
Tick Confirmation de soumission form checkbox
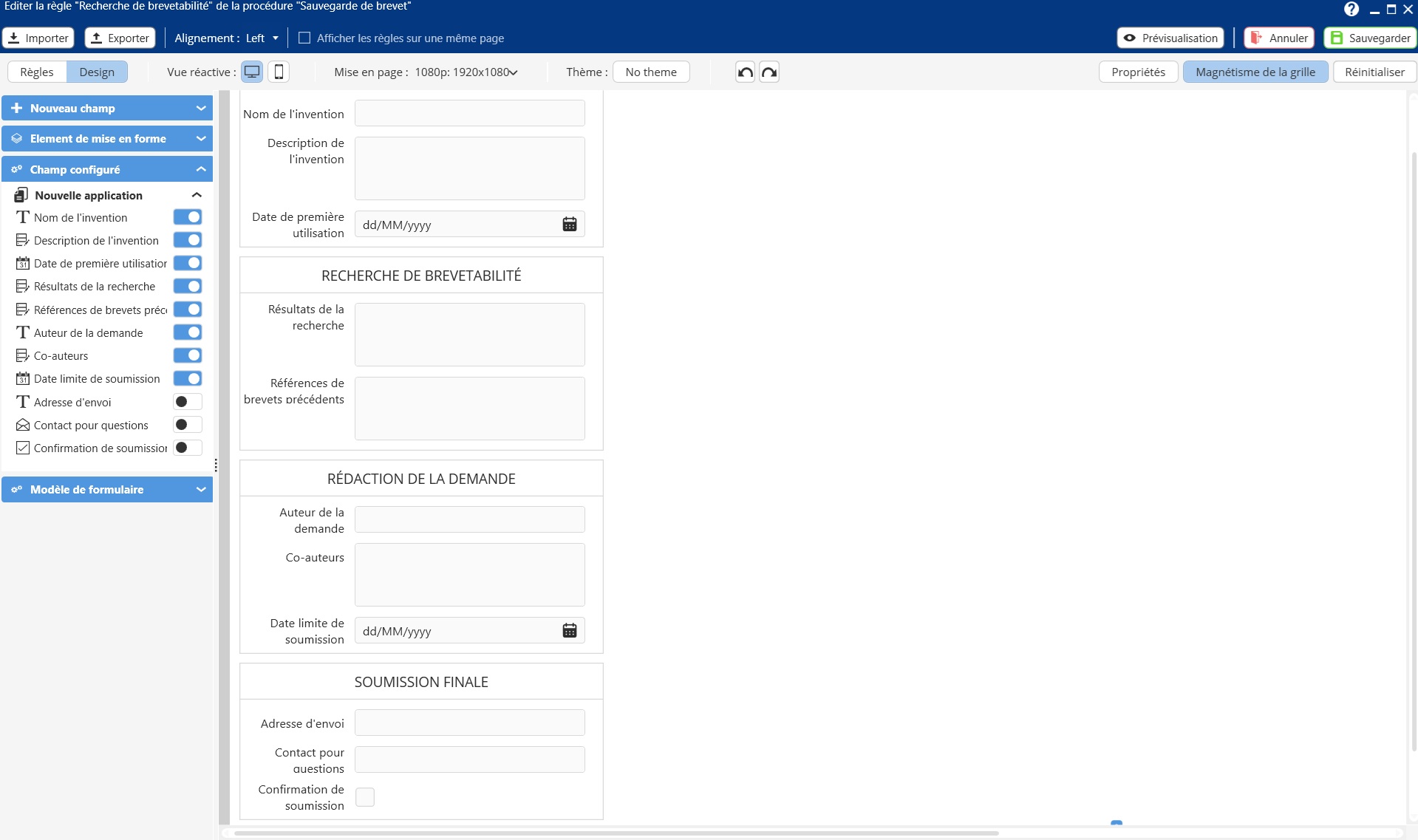(x=365, y=796)
